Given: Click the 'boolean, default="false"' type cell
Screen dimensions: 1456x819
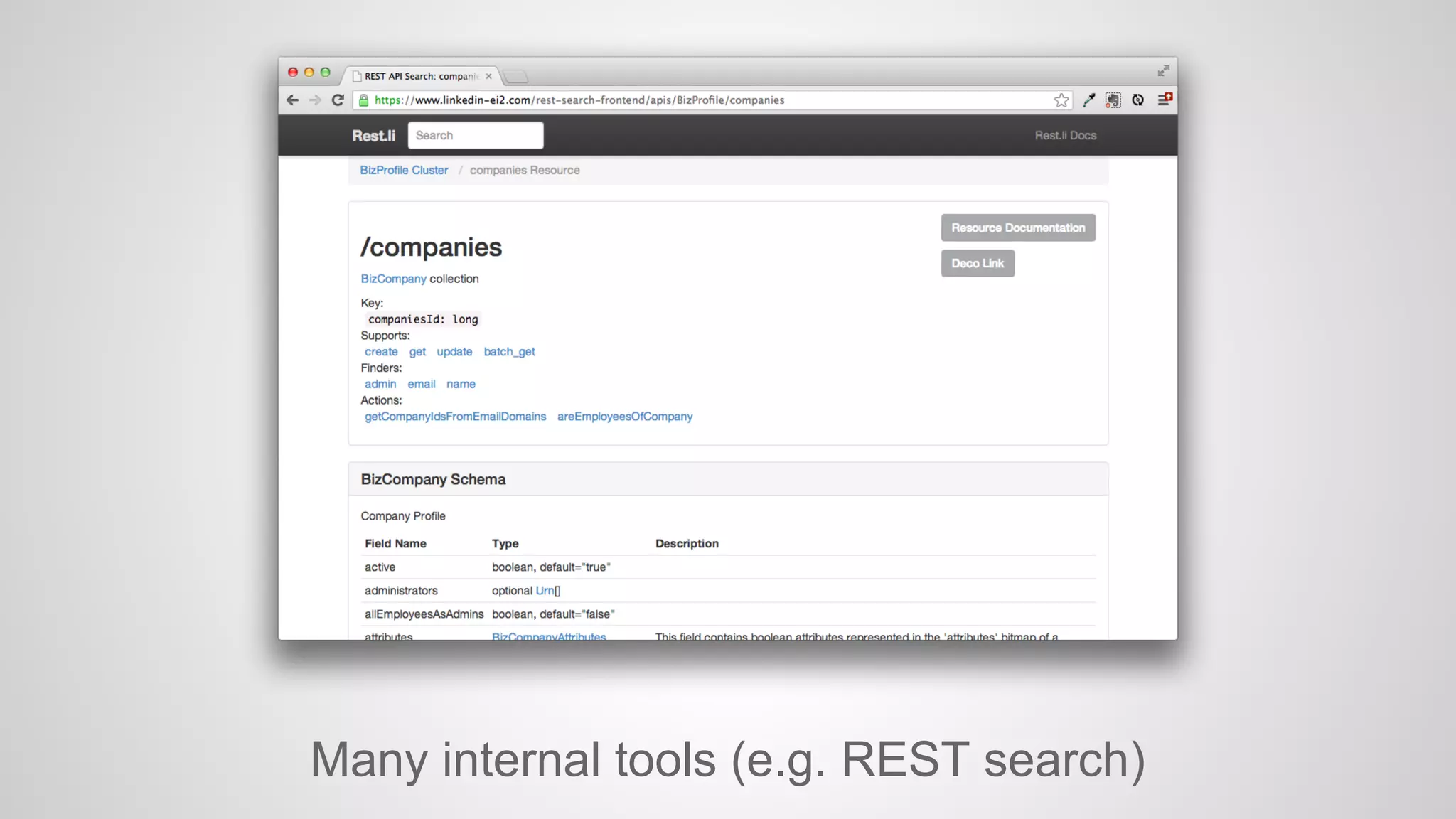Looking at the screenshot, I should coord(553,614).
